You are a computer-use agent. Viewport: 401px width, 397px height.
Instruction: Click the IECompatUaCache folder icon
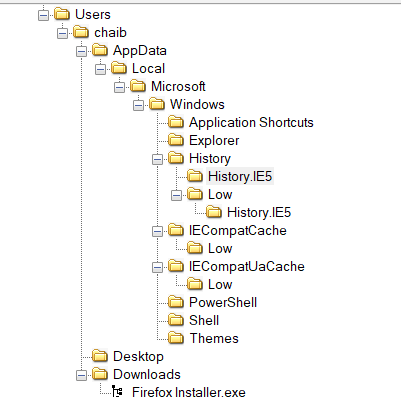pos(176,266)
